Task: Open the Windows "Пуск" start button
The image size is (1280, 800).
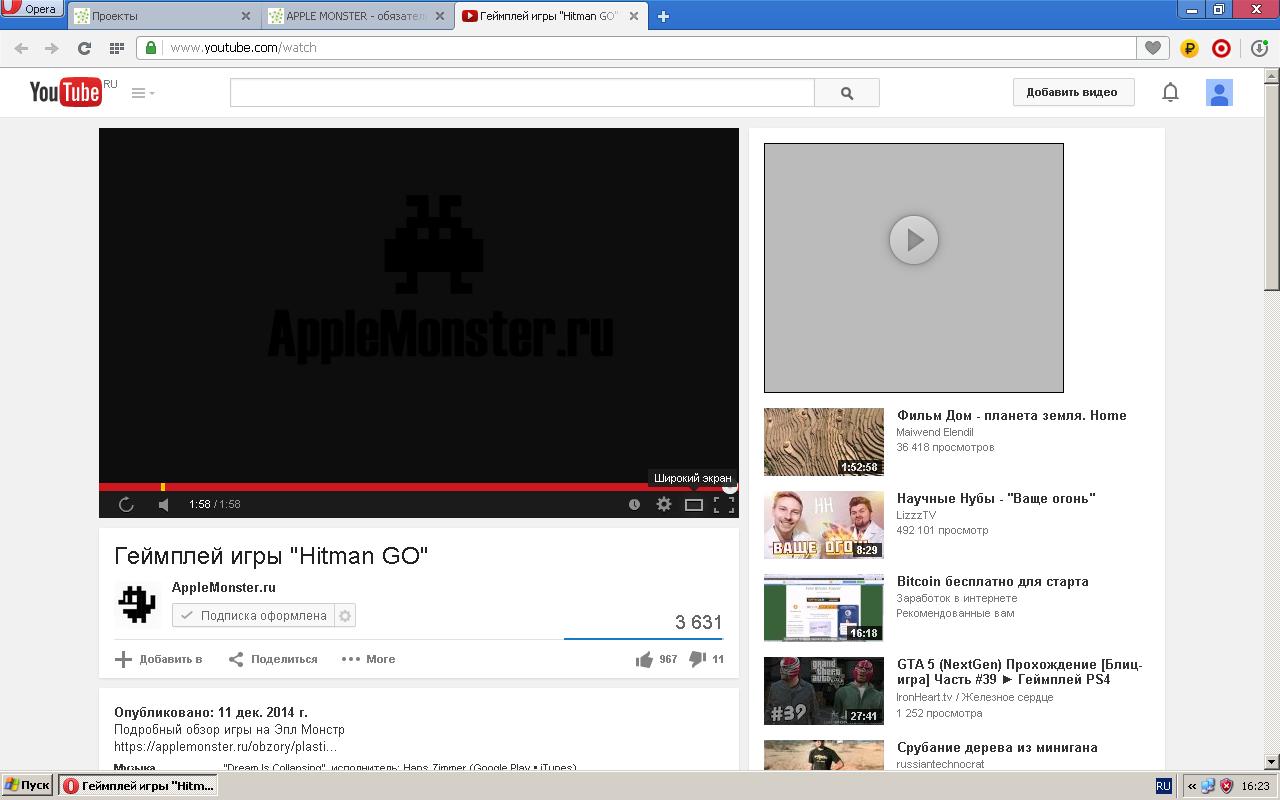Action: pos(27,786)
